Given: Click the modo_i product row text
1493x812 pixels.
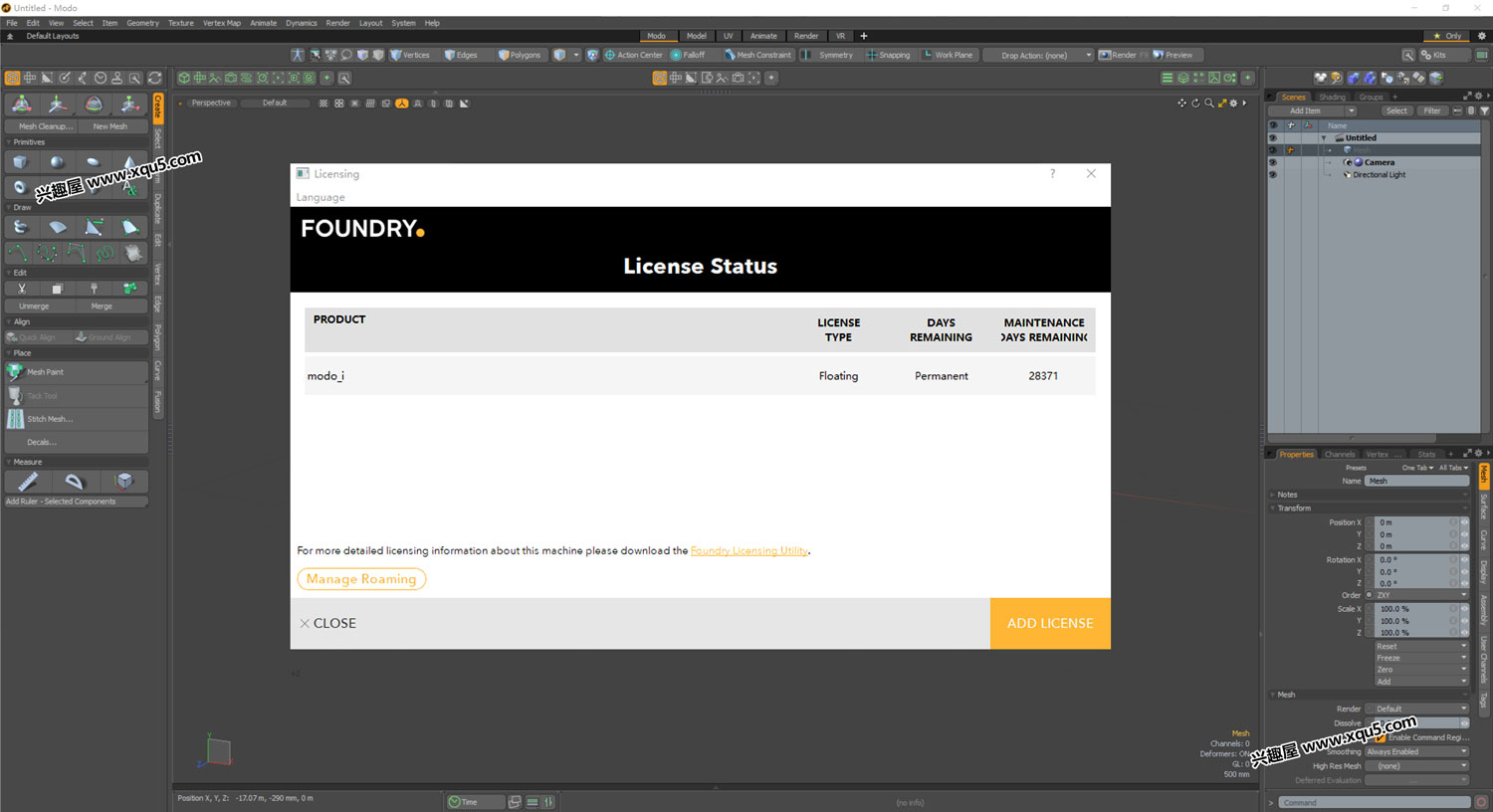Looking at the screenshot, I should [325, 376].
